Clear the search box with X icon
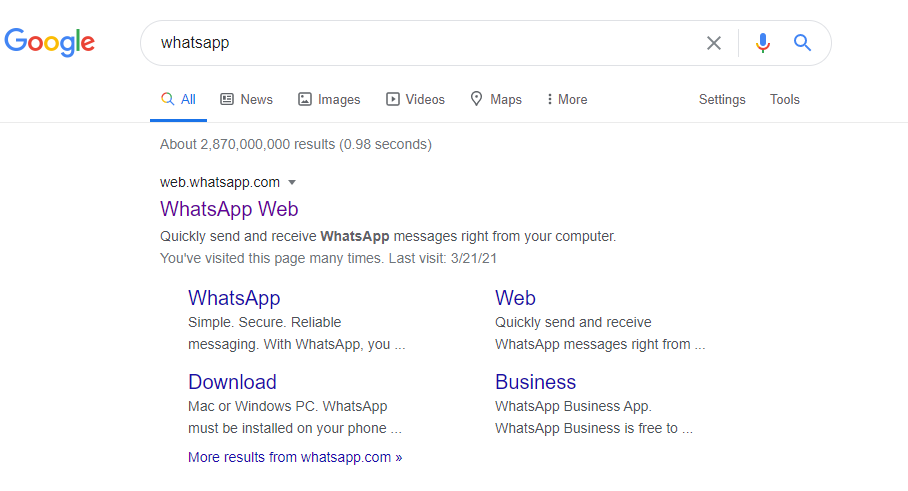This screenshot has width=908, height=491. [714, 43]
